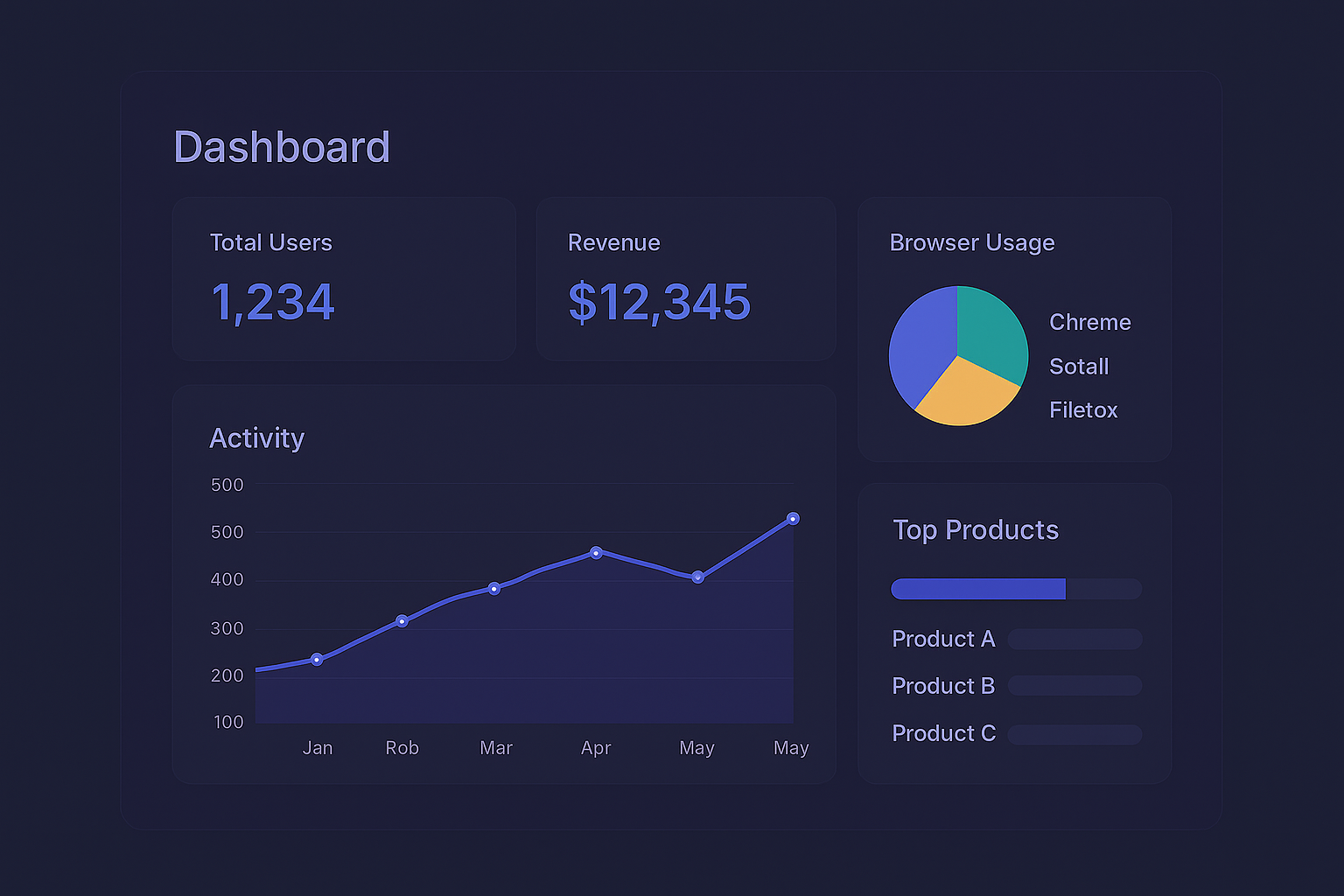Click the Chreme legend entry
The height and width of the screenshot is (896, 1344).
[1089, 322]
